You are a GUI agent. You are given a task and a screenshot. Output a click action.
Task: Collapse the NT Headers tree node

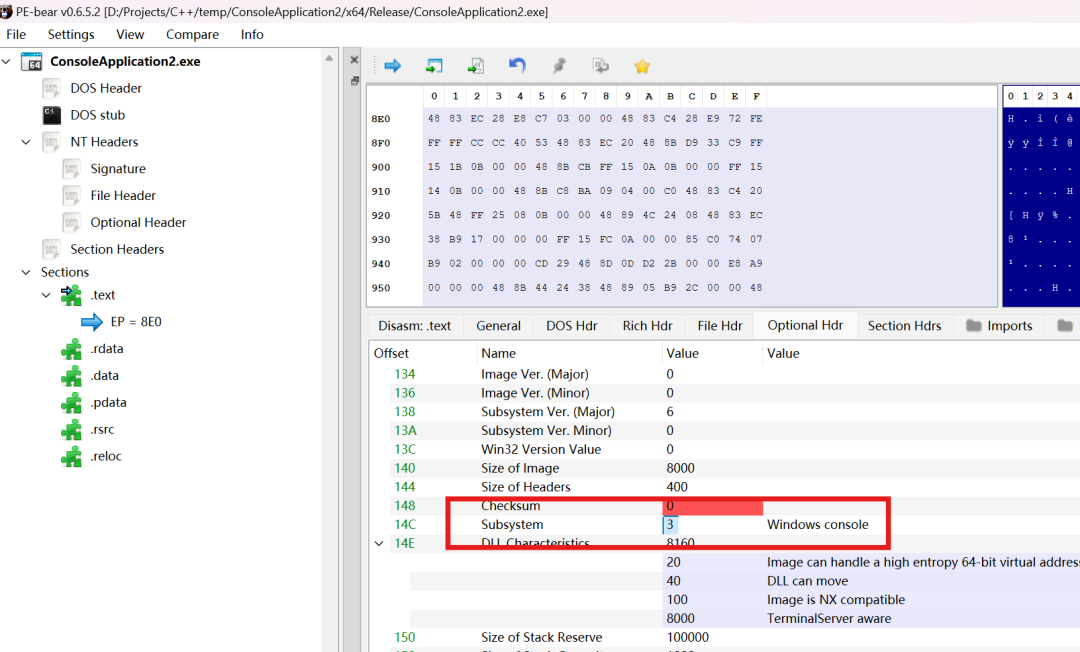26,142
